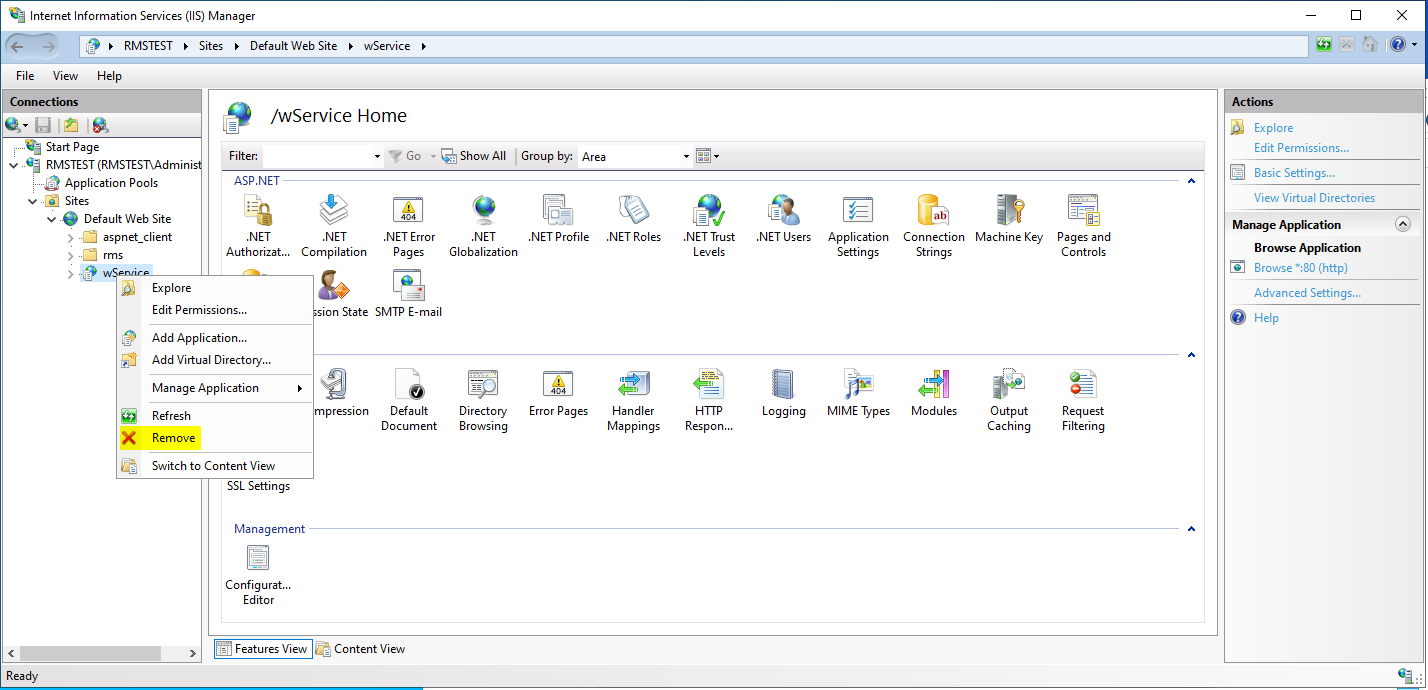1428x690 pixels.
Task: Collapse the Default Web Site node
Action: point(52,219)
